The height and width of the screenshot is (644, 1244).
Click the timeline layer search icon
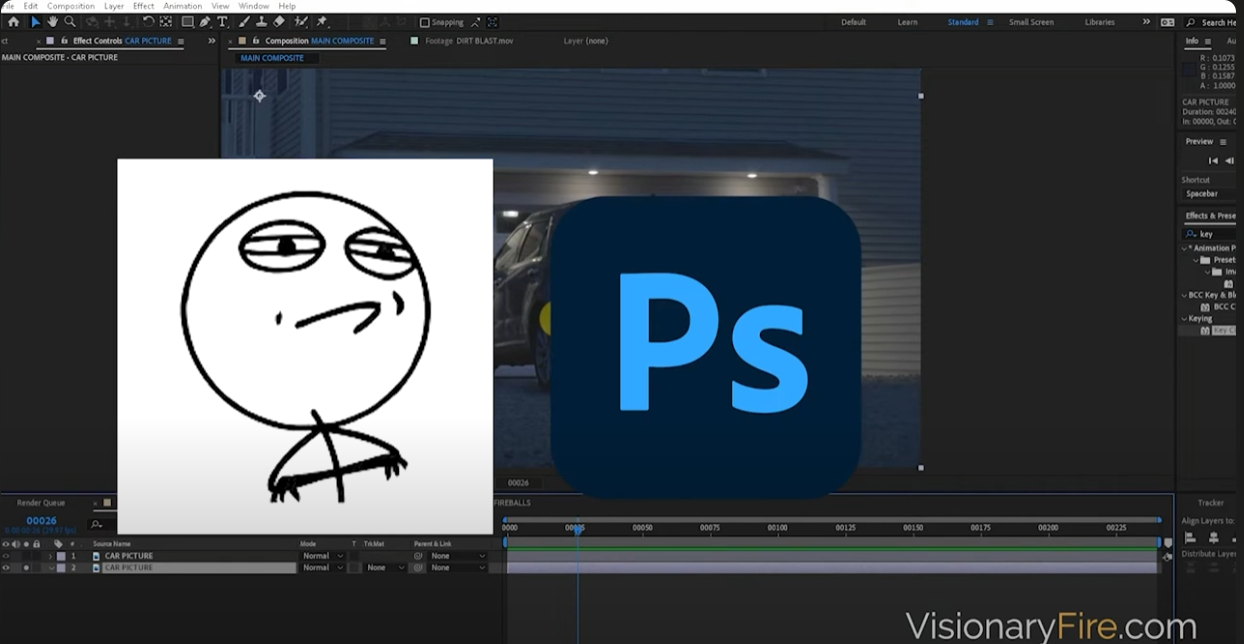(96, 524)
